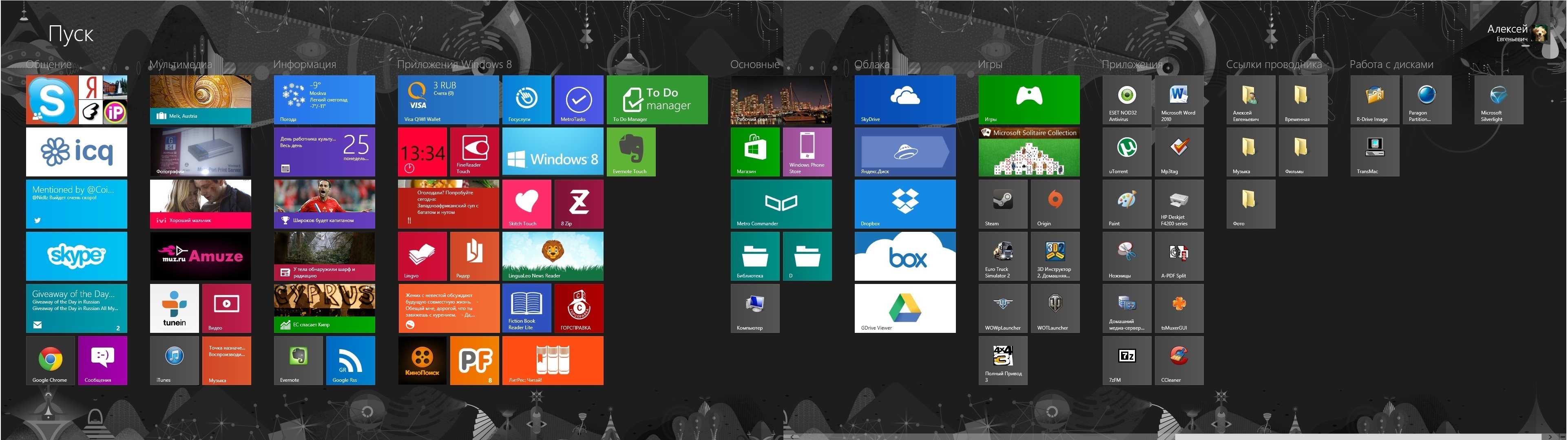The width and height of the screenshot is (1568, 440).
Task: Open the Twitter mention live tile
Action: click(77, 204)
